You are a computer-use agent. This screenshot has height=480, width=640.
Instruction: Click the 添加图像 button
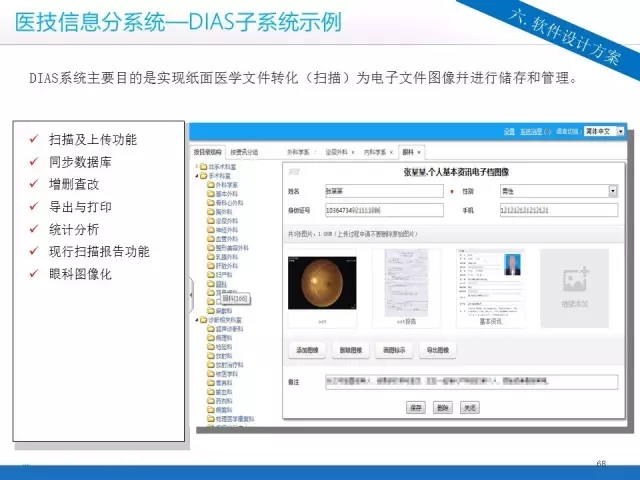click(305, 350)
